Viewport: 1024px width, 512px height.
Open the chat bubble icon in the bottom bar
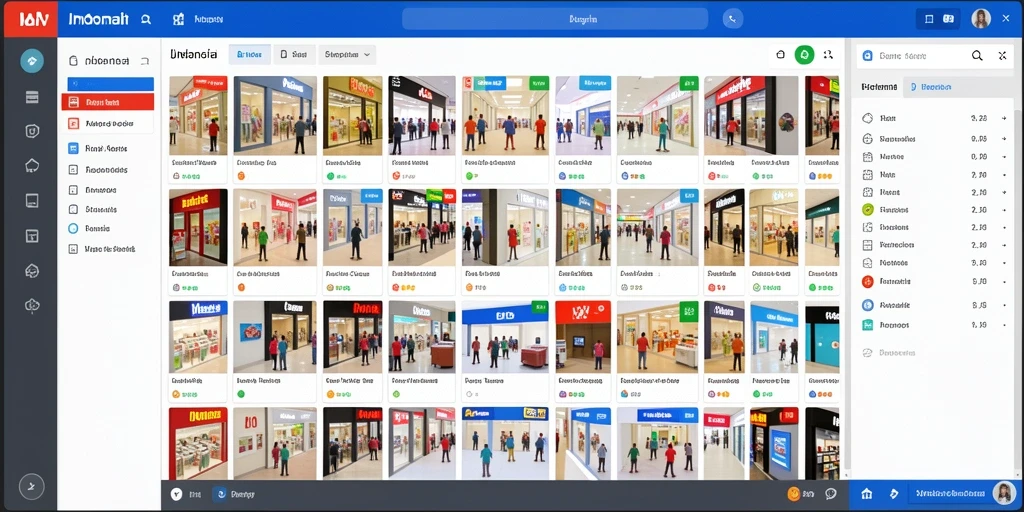(831, 494)
